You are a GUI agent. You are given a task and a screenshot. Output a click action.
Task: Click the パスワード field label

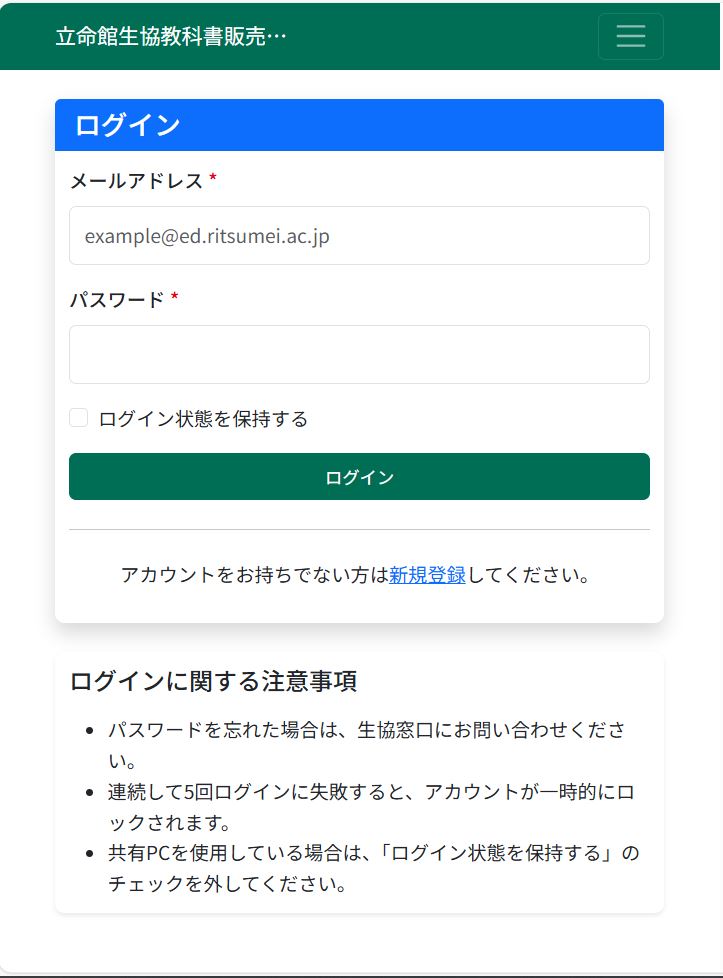116,299
